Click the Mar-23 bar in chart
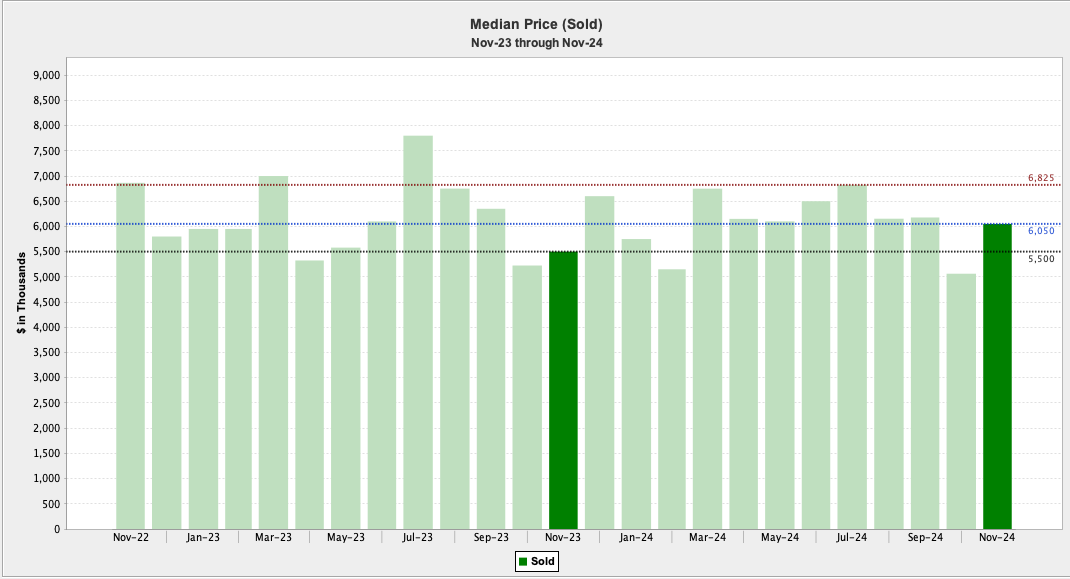Image resolution: width=1070 pixels, height=579 pixels. (273, 352)
